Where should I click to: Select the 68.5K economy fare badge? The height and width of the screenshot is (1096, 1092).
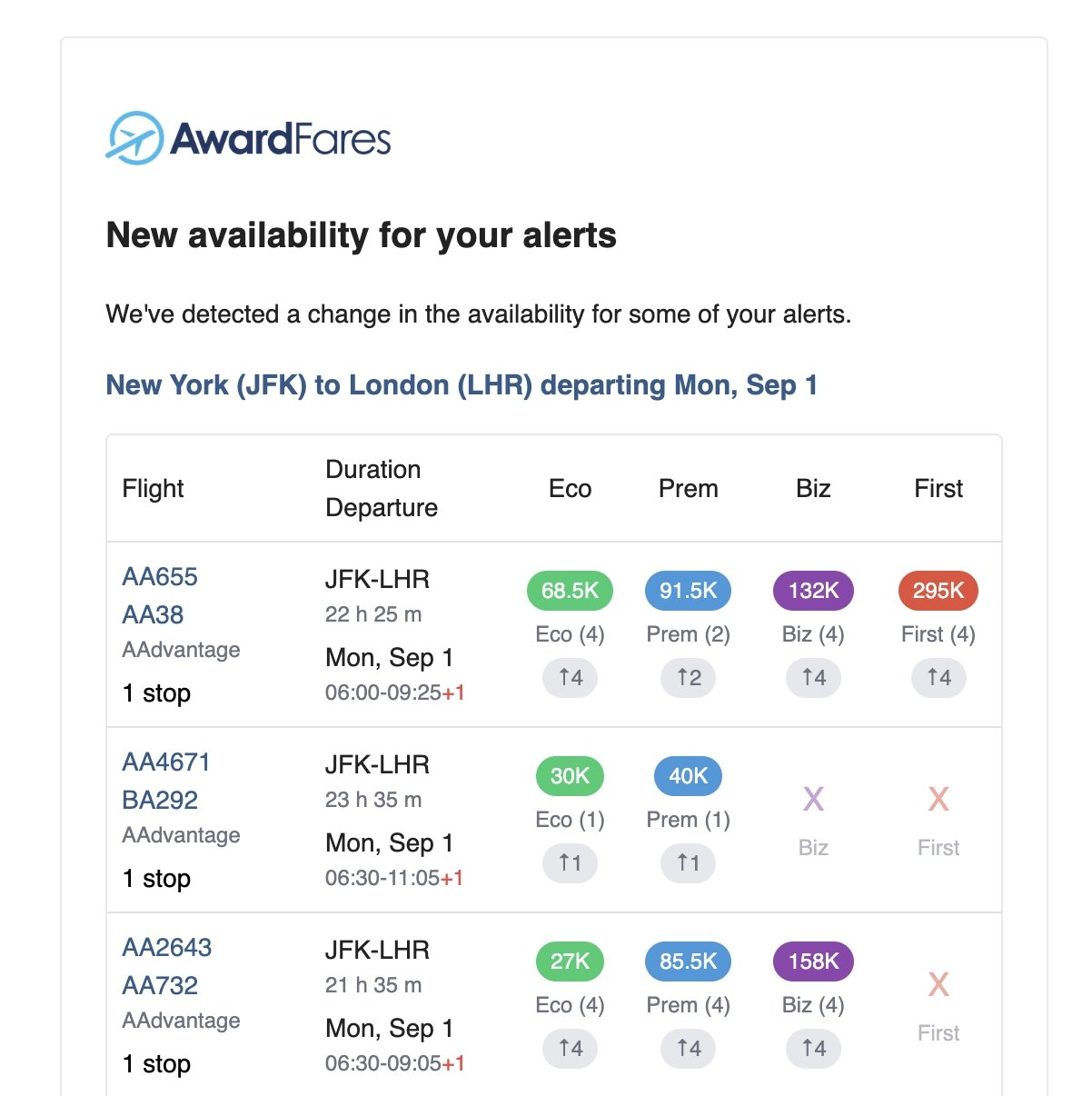tap(570, 591)
